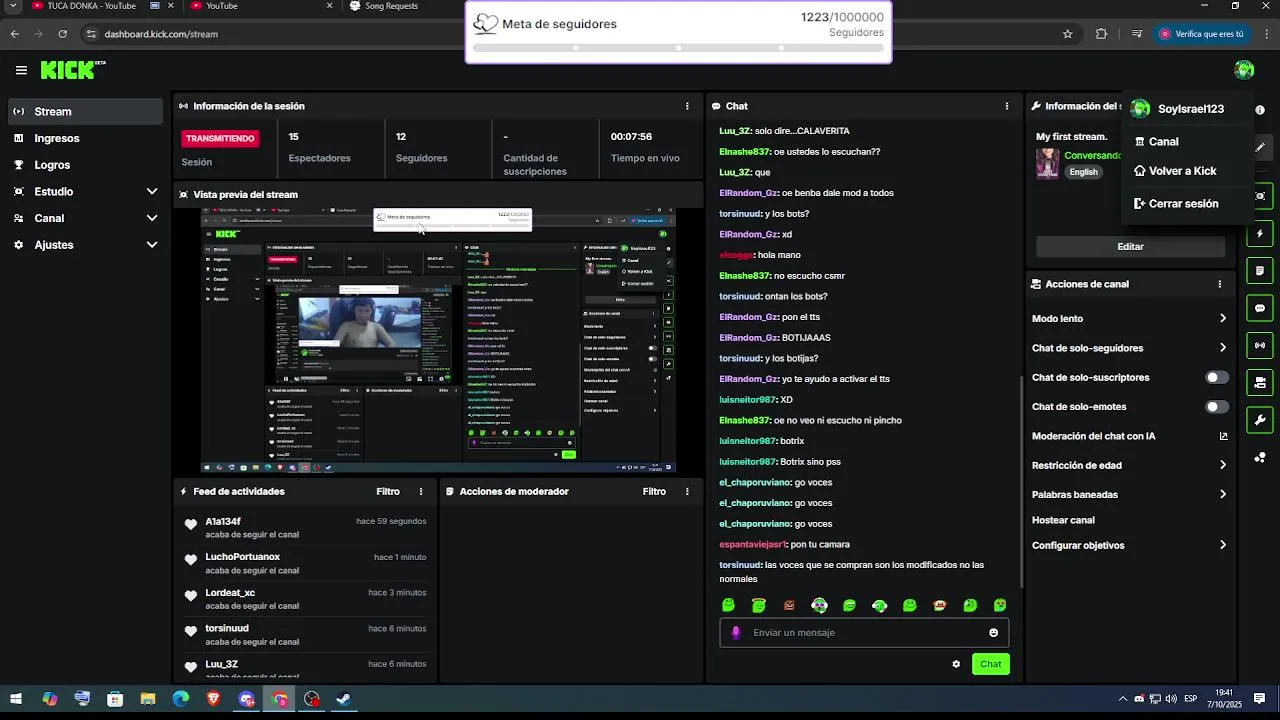
Task: Open the hamburger menu next to the Kick logo
Action: 21,70
